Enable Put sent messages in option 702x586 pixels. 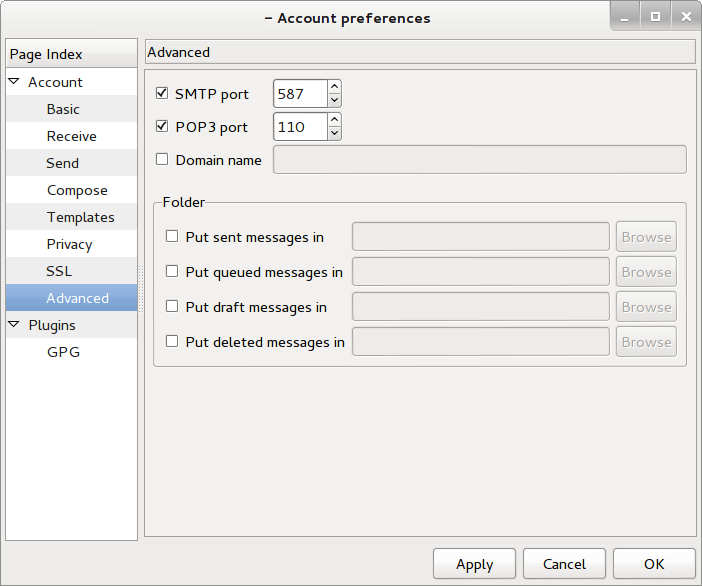[172, 237]
